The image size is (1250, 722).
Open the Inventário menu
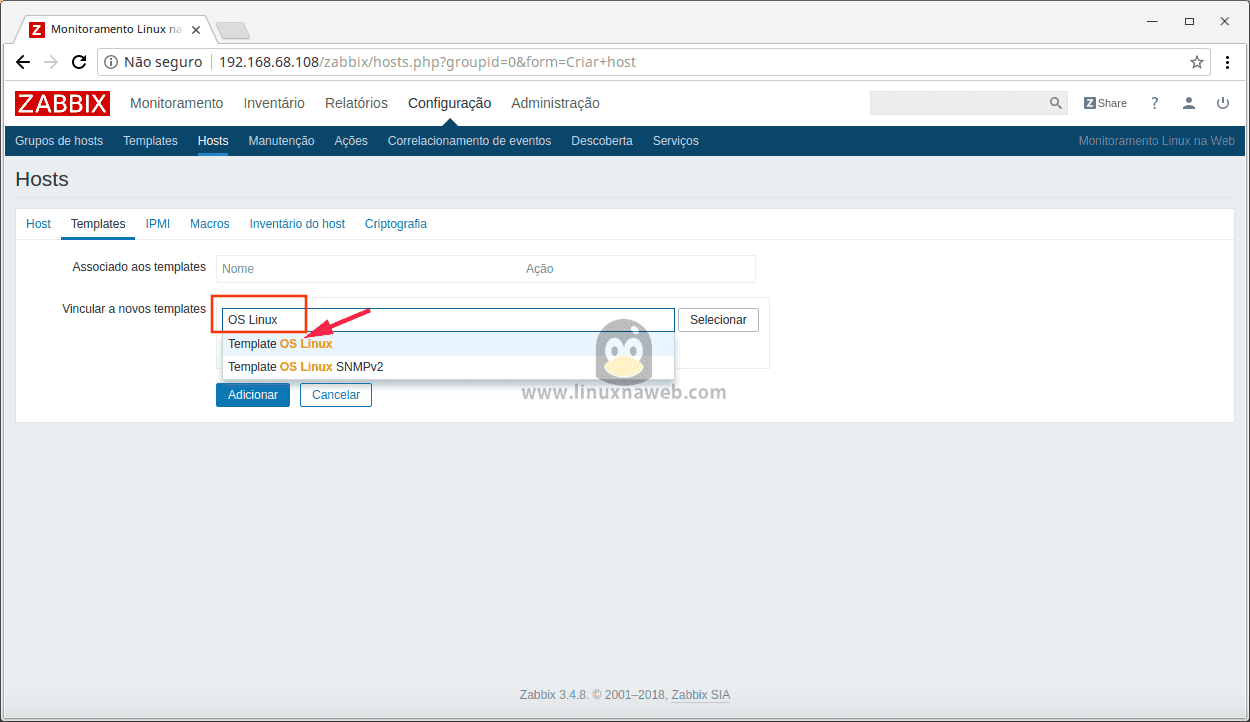[x=274, y=103]
